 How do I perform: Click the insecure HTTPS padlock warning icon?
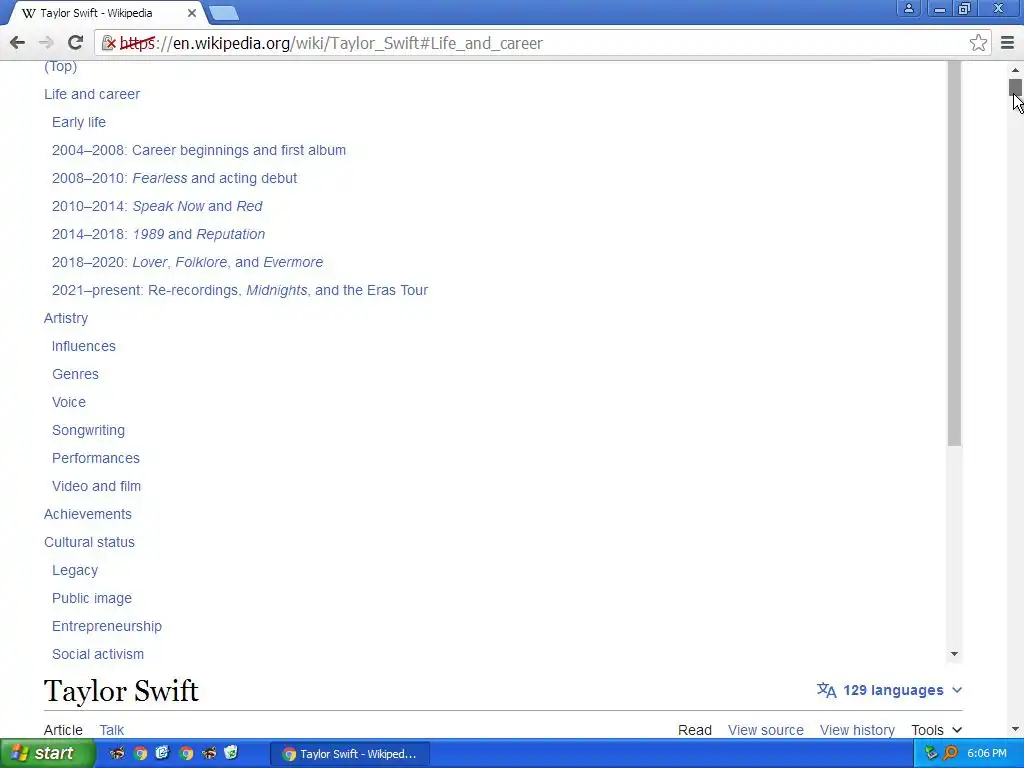click(109, 43)
